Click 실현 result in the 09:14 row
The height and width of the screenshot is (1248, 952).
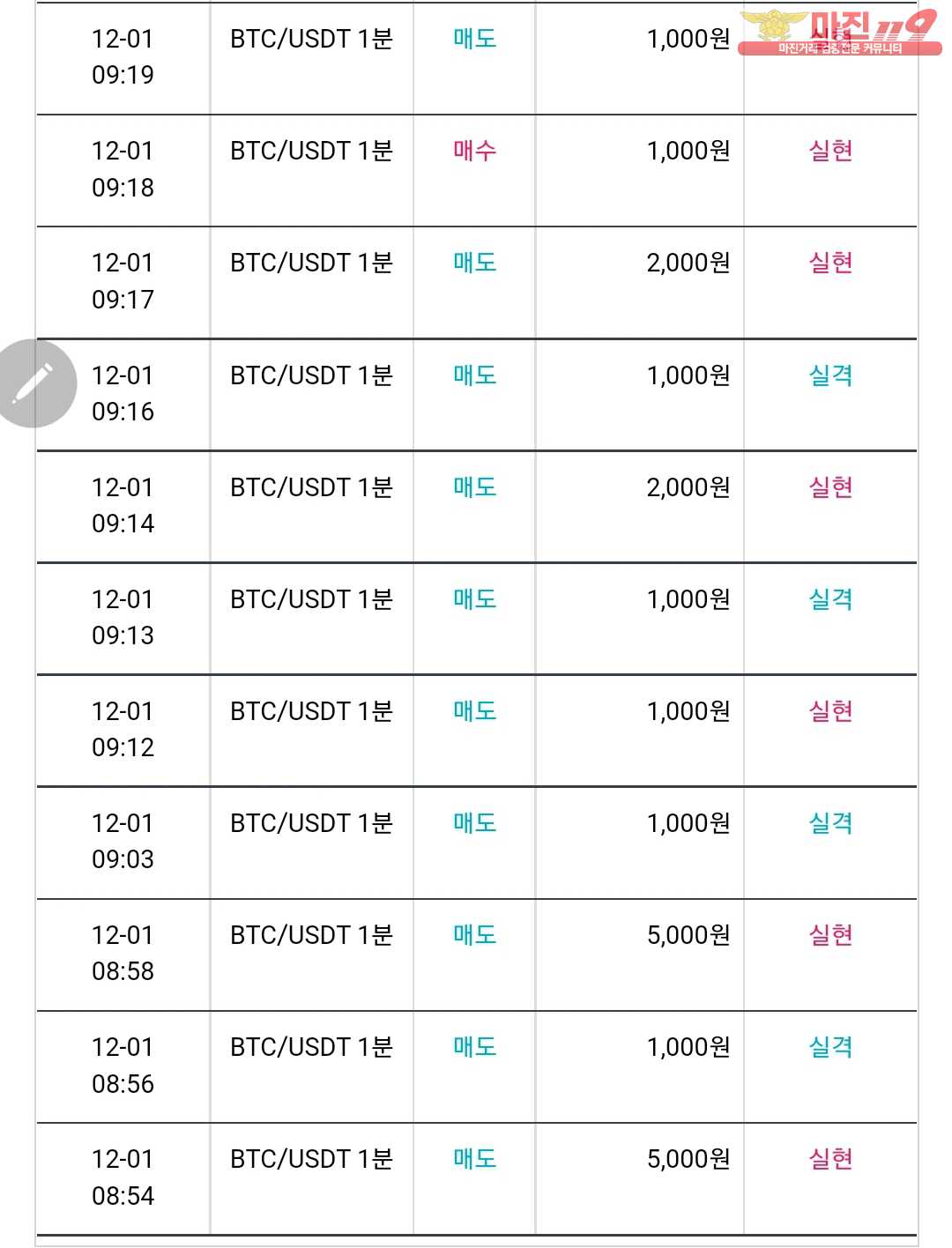(830, 487)
